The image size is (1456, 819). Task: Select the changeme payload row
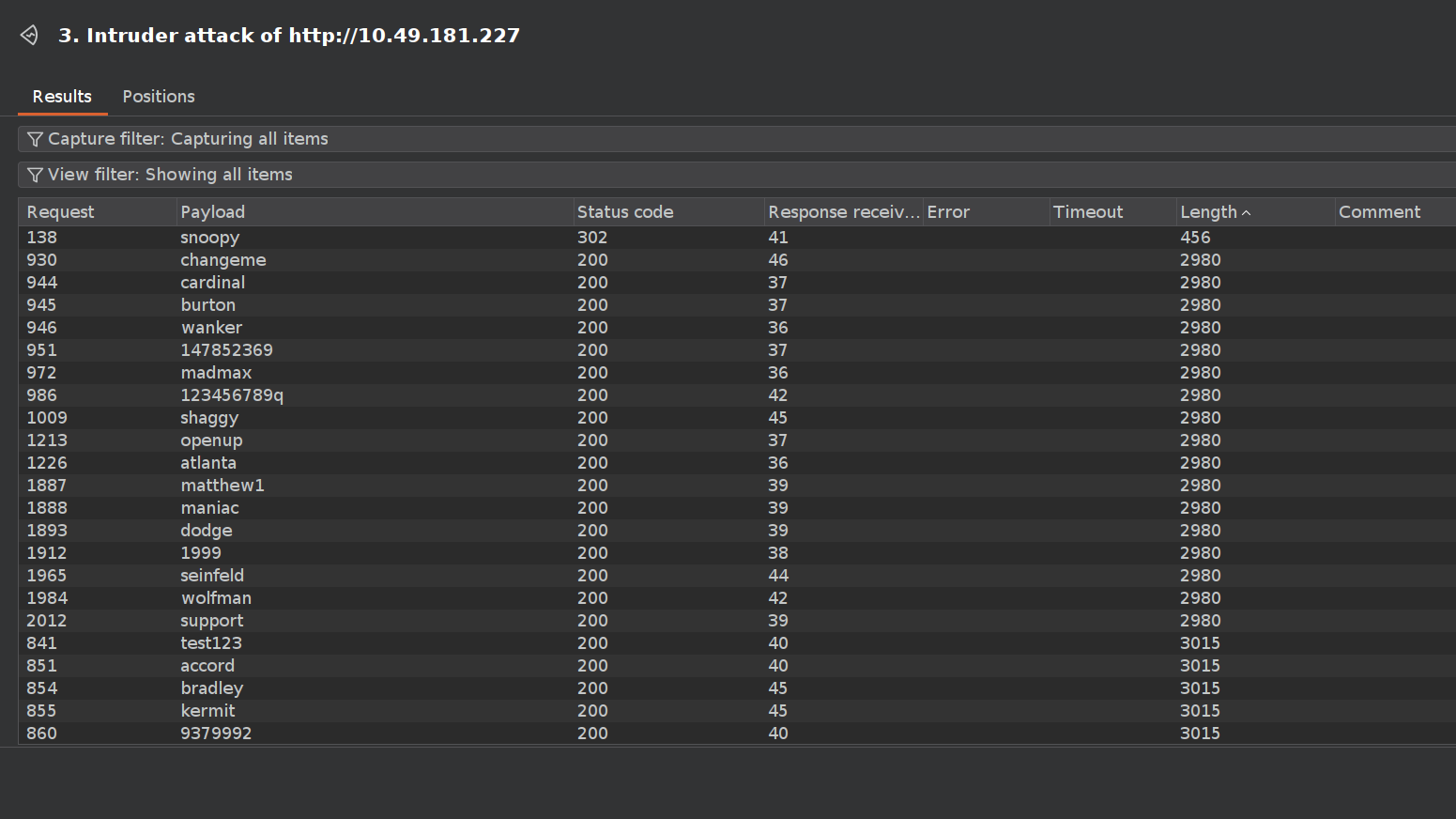click(737, 260)
